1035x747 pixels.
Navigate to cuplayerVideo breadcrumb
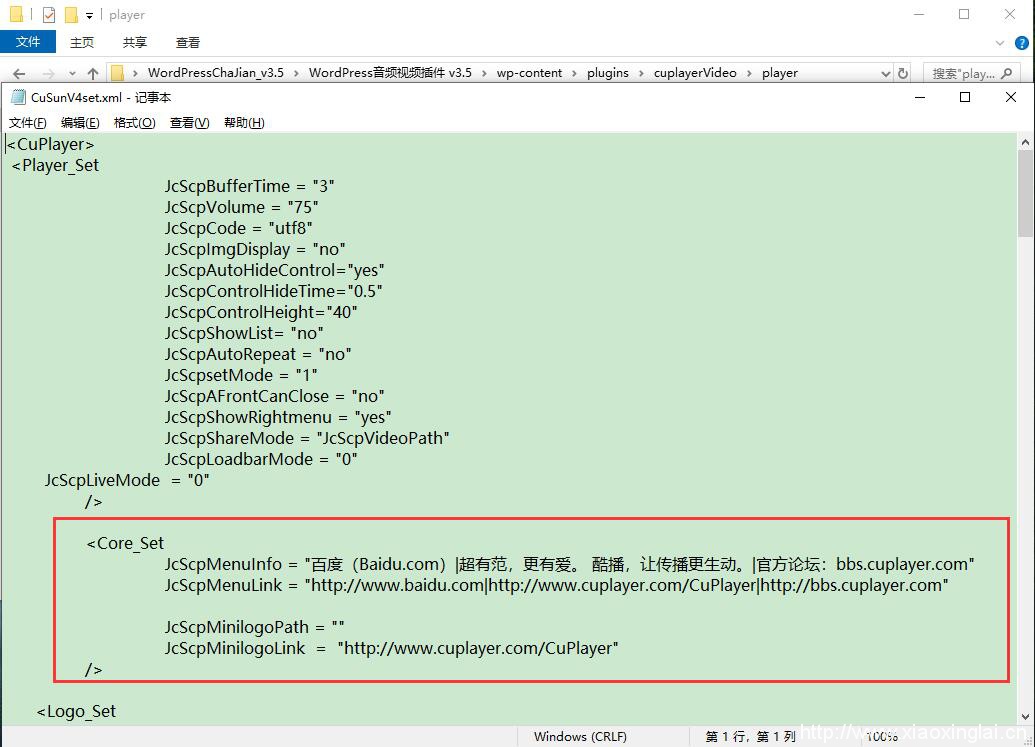click(x=695, y=73)
